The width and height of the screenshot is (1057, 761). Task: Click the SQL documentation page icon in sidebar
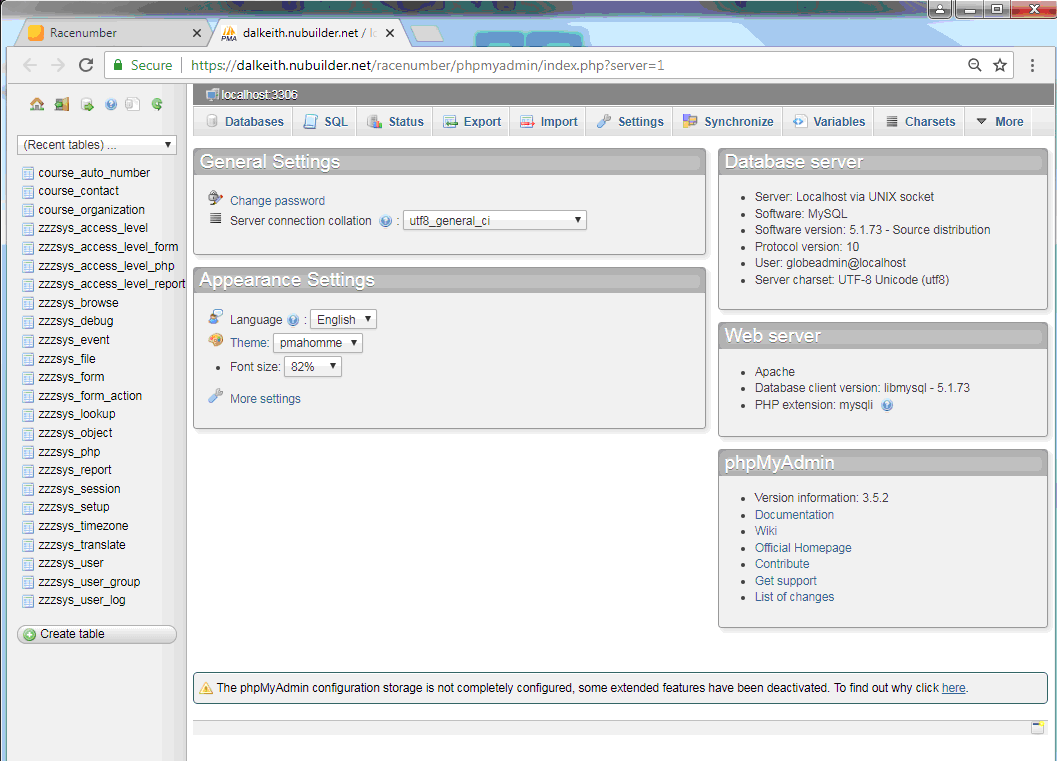(133, 104)
